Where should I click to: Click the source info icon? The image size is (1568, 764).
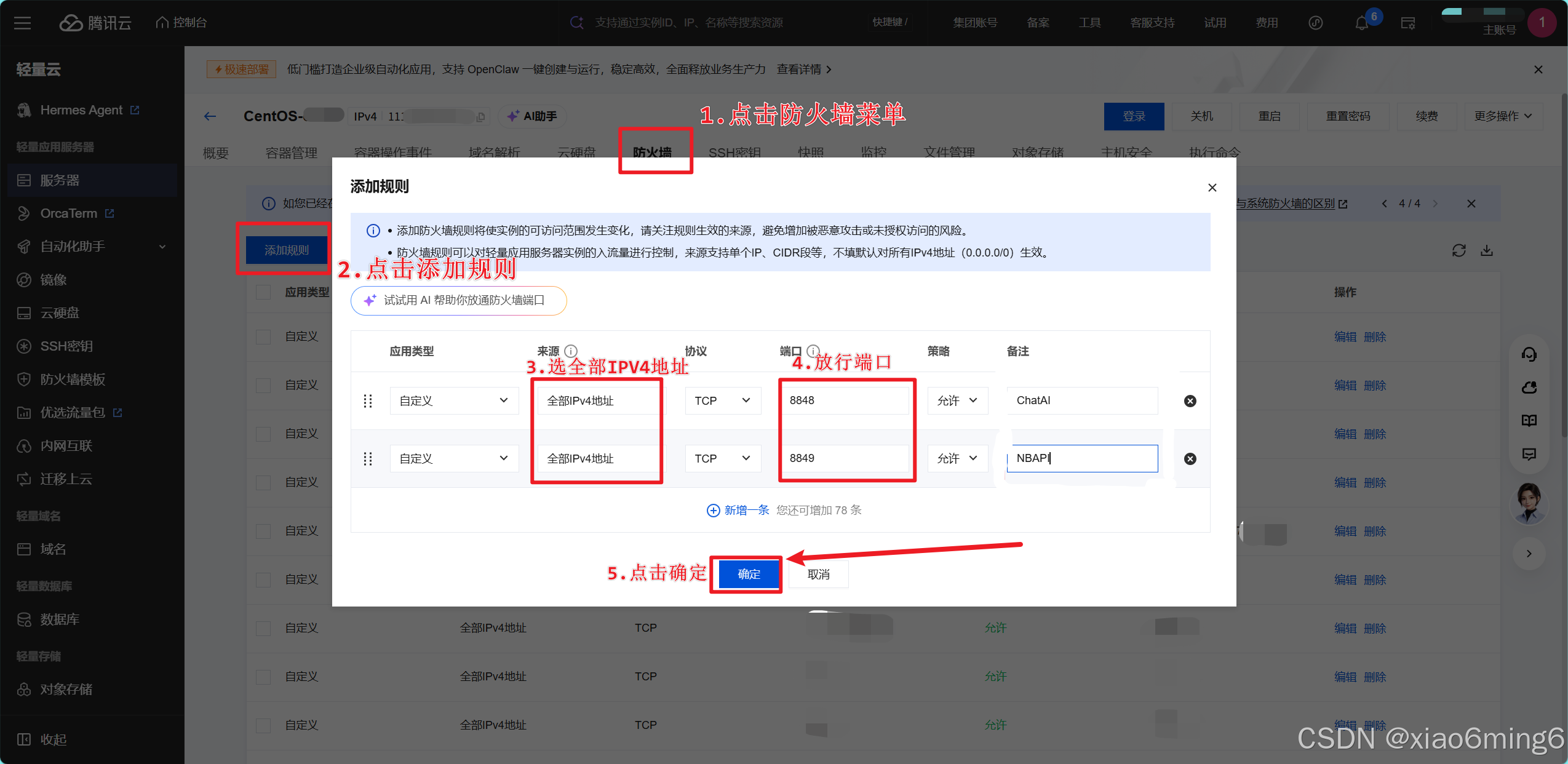(571, 351)
